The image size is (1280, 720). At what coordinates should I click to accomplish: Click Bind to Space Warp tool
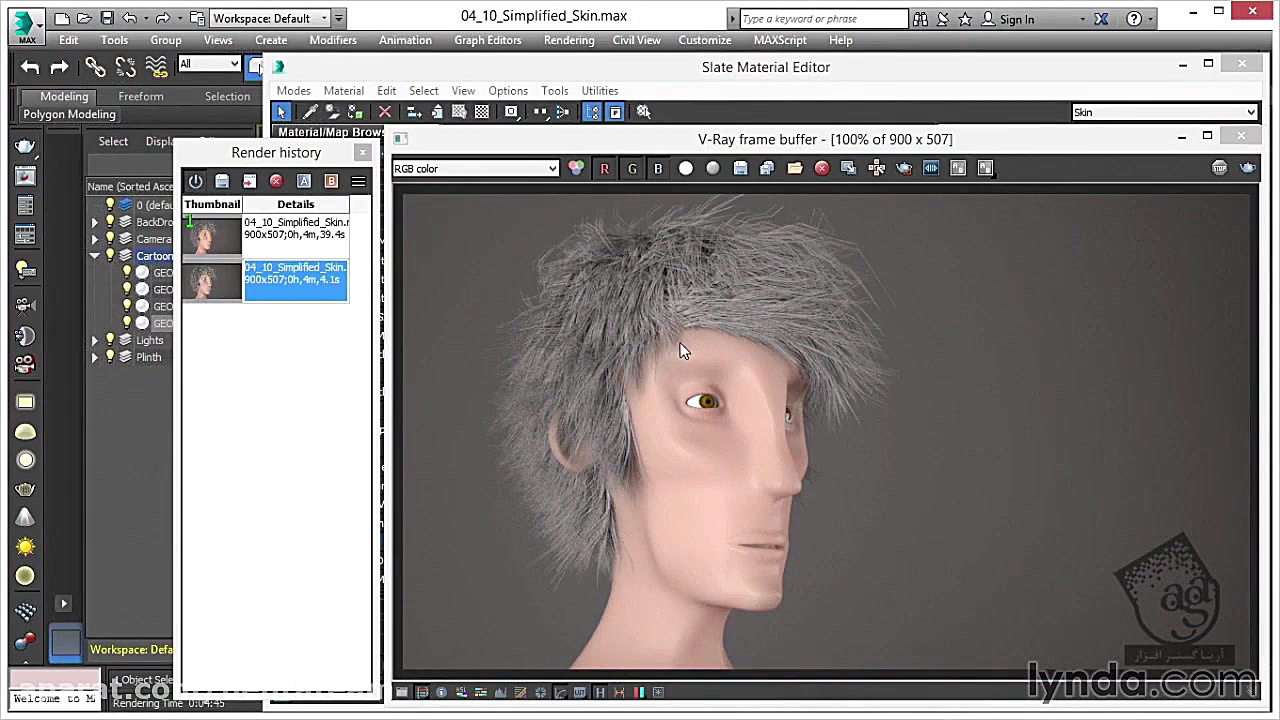pyautogui.click(x=156, y=67)
